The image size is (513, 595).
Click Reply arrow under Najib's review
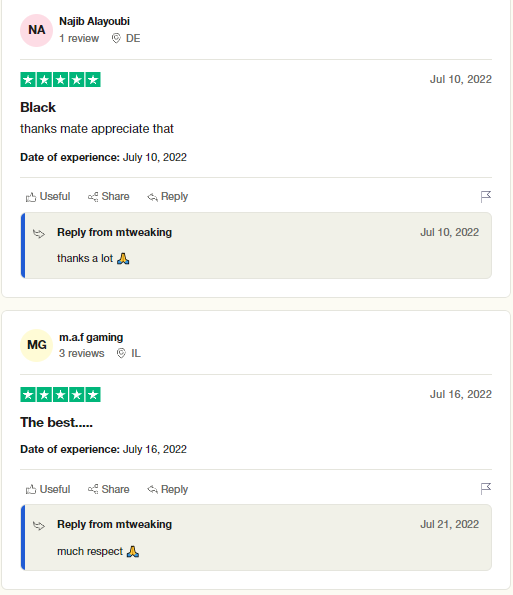coord(153,197)
